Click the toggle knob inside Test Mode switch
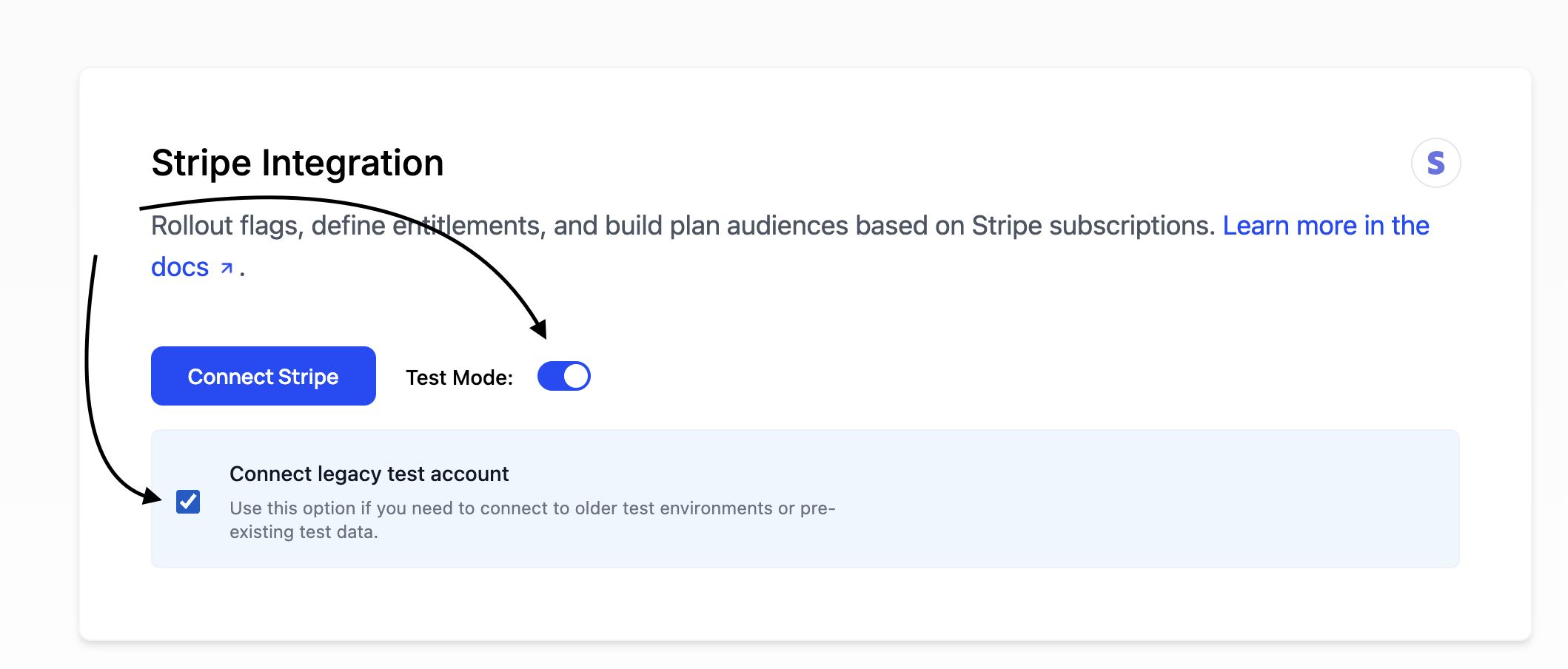 click(575, 376)
